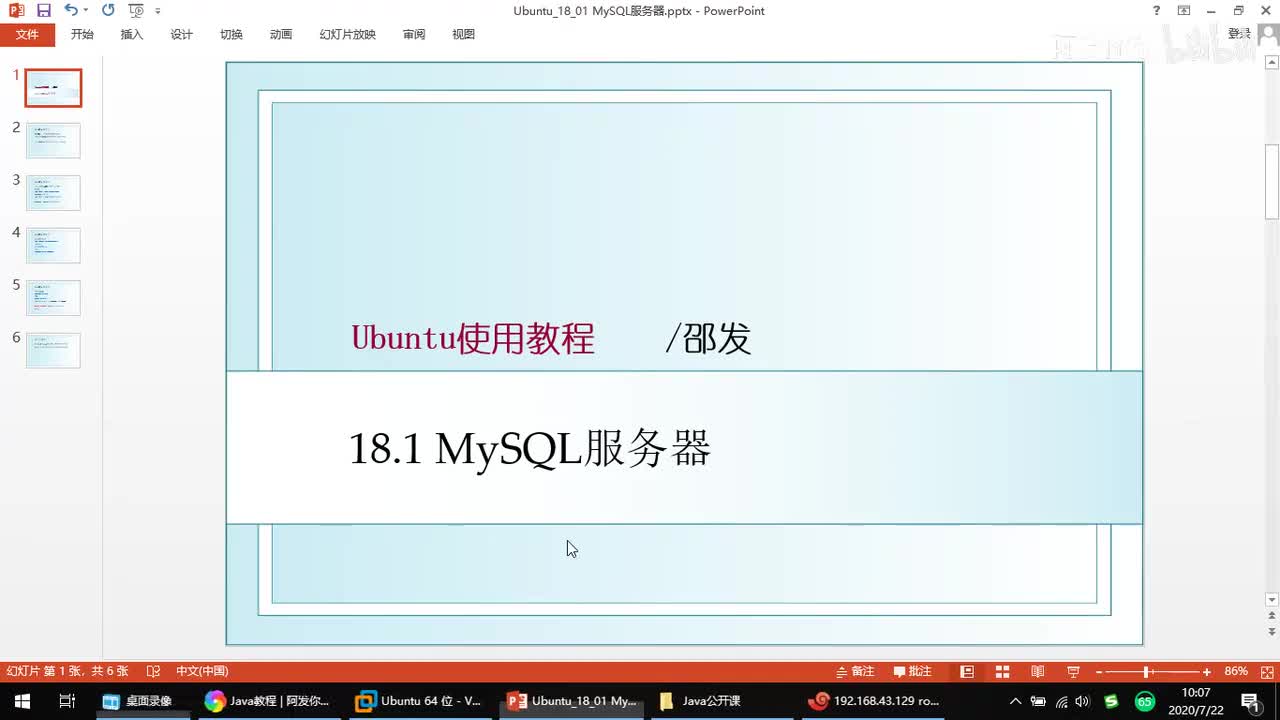Switch to the 设计 ribbon tab

pos(181,34)
